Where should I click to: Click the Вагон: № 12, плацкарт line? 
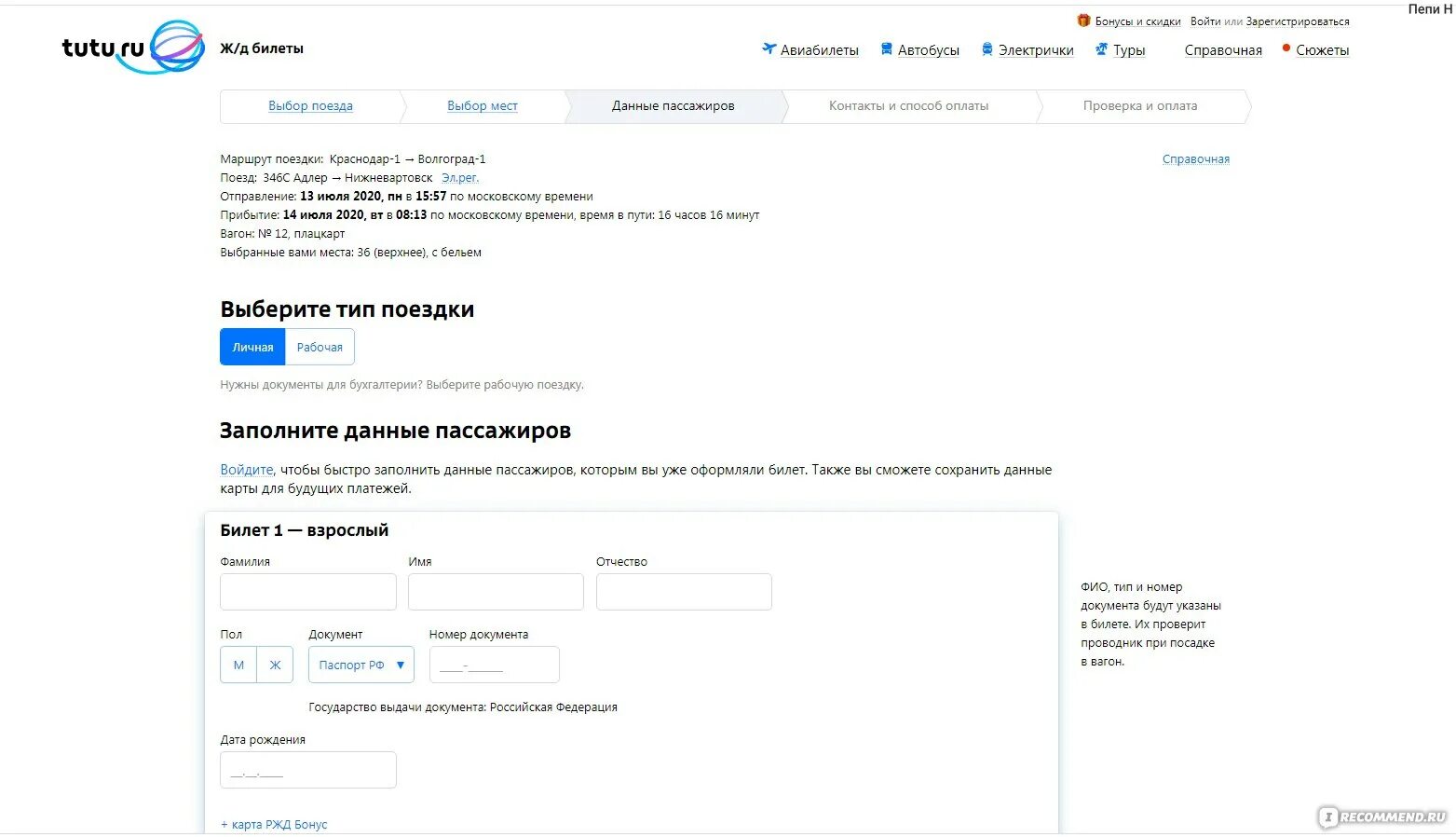282,234
